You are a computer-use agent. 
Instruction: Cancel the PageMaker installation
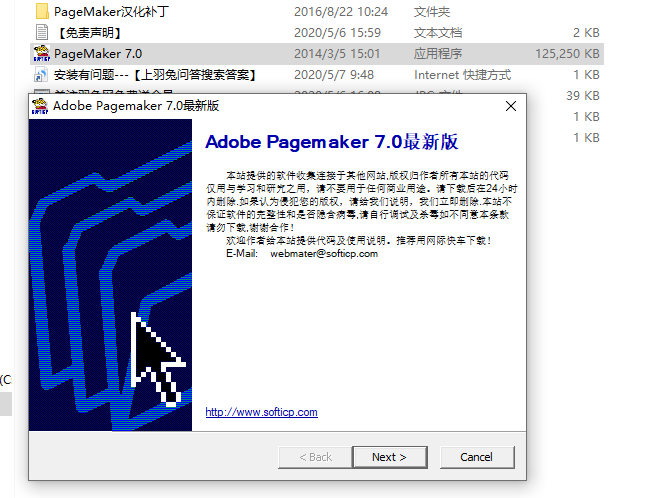click(x=476, y=457)
